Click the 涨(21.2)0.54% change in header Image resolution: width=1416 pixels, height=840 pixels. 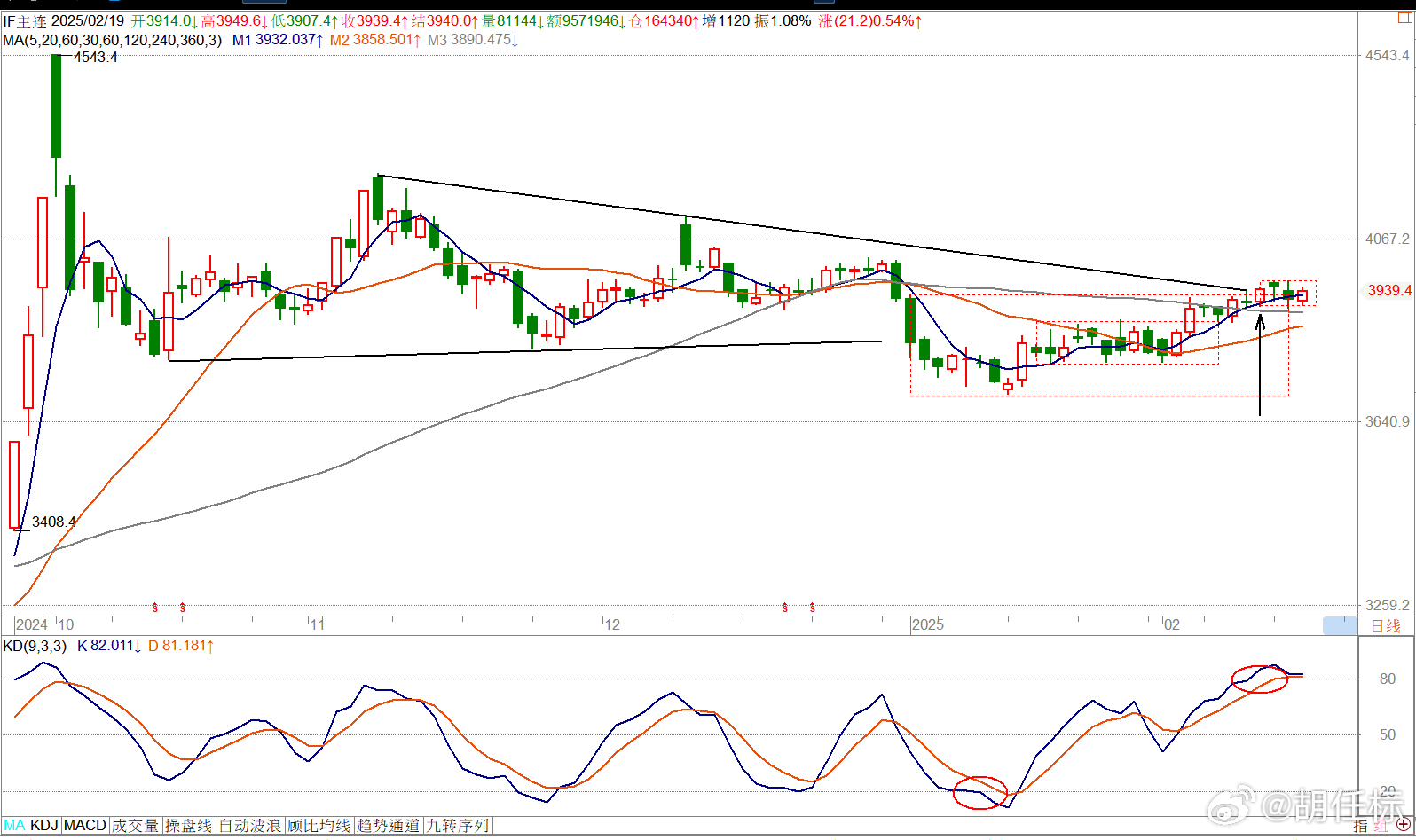870,20
